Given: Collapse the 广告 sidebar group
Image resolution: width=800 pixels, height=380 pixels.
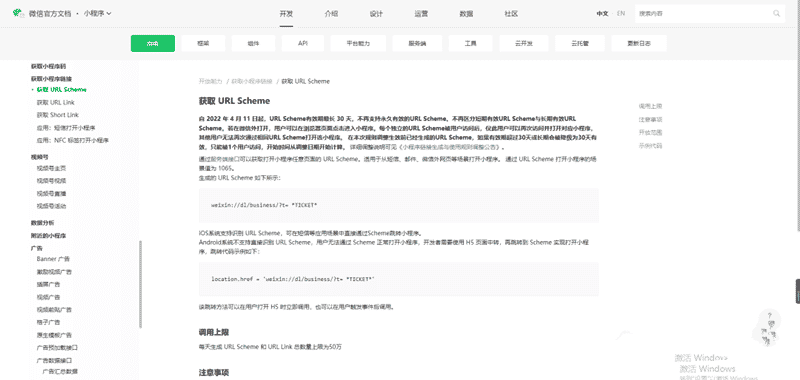Looking at the screenshot, I should click(x=36, y=248).
